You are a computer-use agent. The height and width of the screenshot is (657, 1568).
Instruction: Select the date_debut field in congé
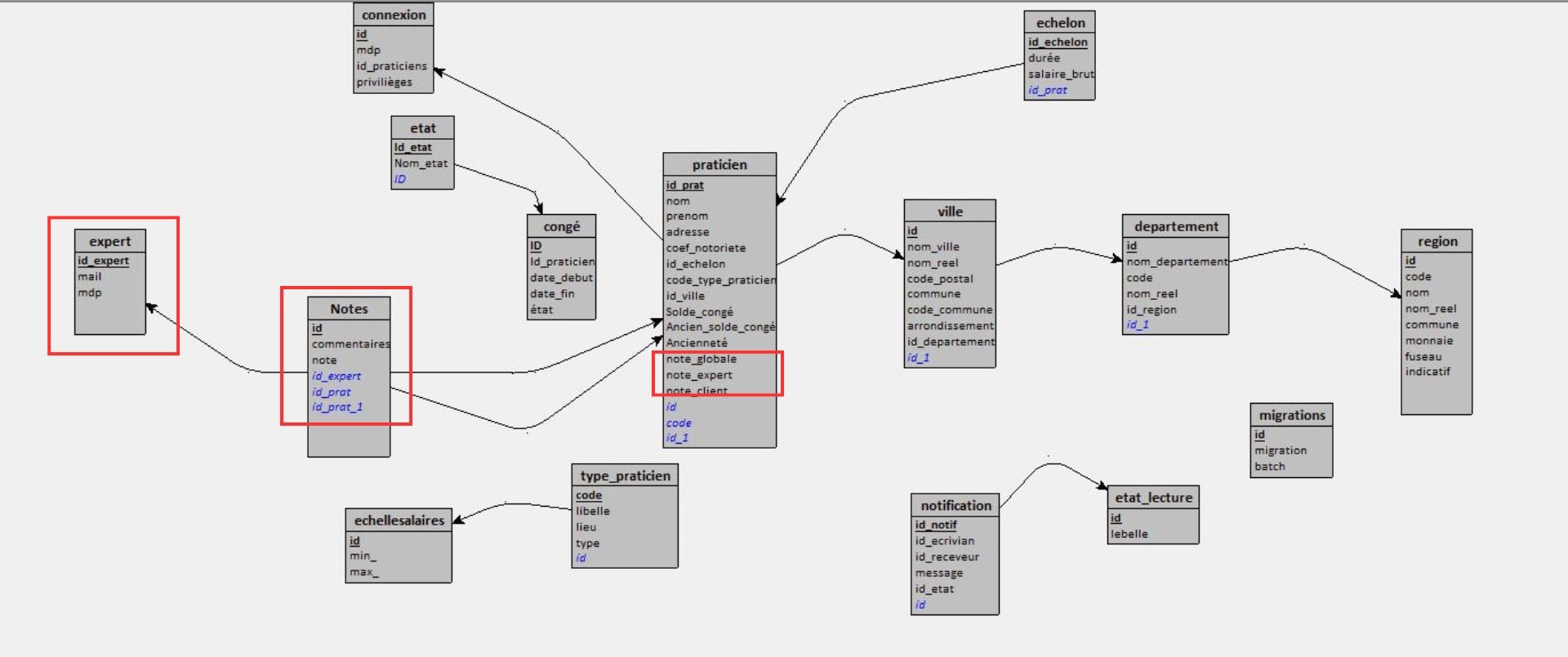click(561, 278)
